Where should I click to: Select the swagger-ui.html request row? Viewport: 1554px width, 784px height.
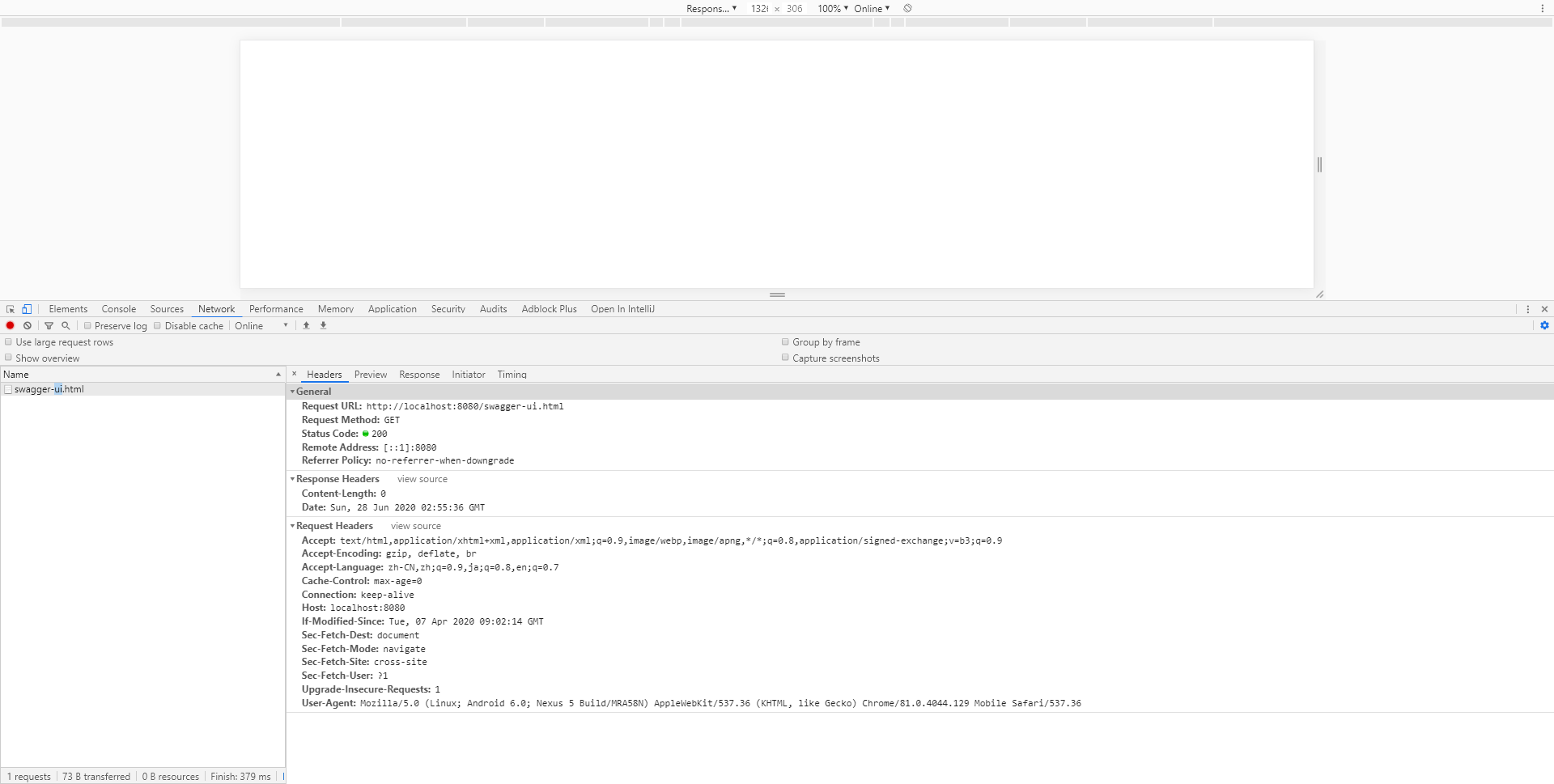tap(142, 389)
